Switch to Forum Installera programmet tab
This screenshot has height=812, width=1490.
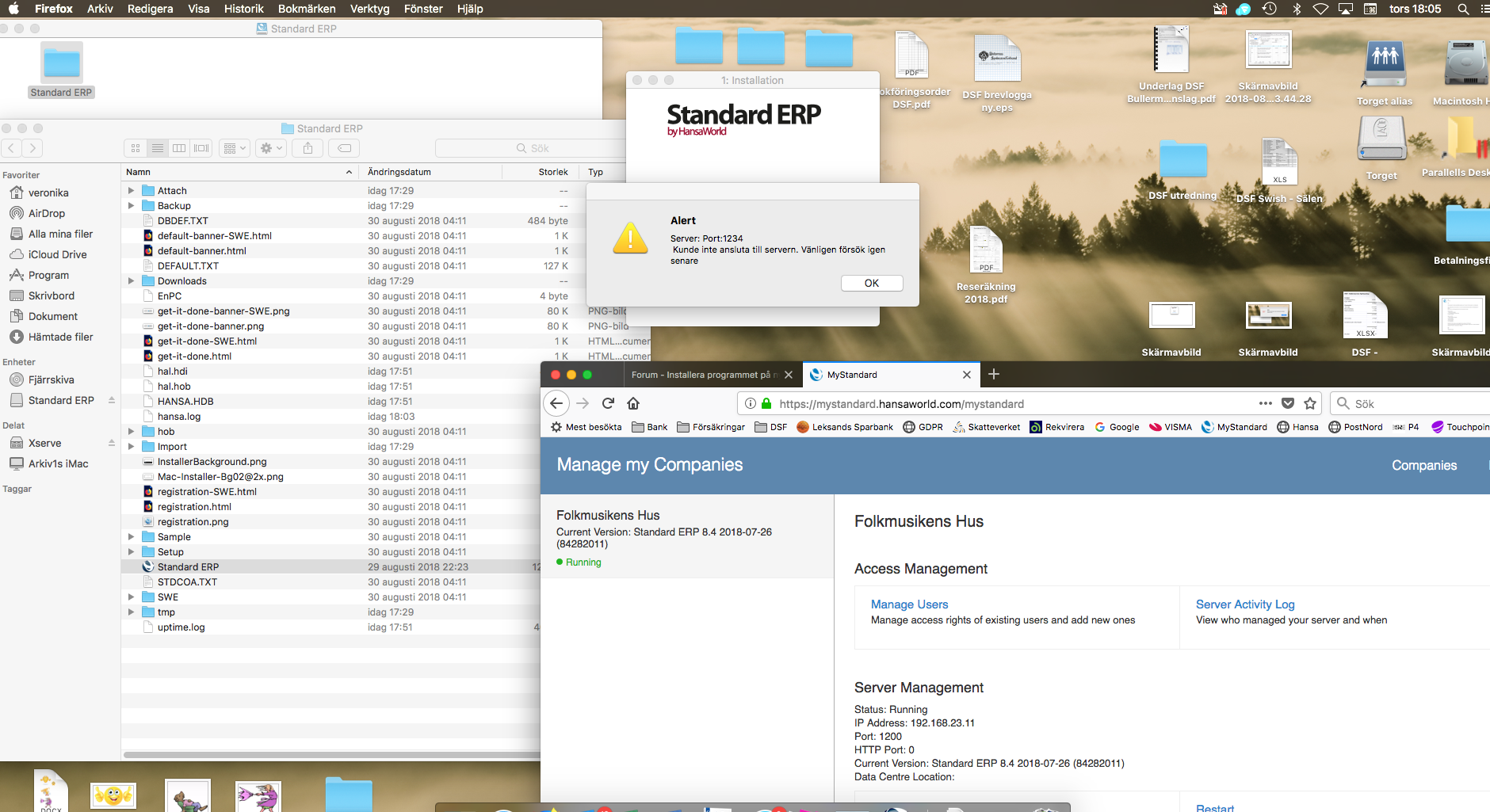(x=702, y=375)
